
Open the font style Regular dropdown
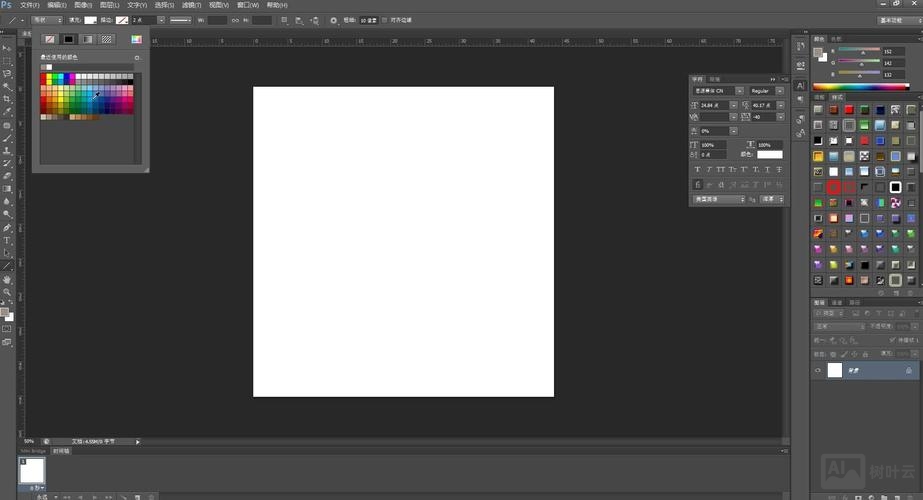click(x=767, y=91)
